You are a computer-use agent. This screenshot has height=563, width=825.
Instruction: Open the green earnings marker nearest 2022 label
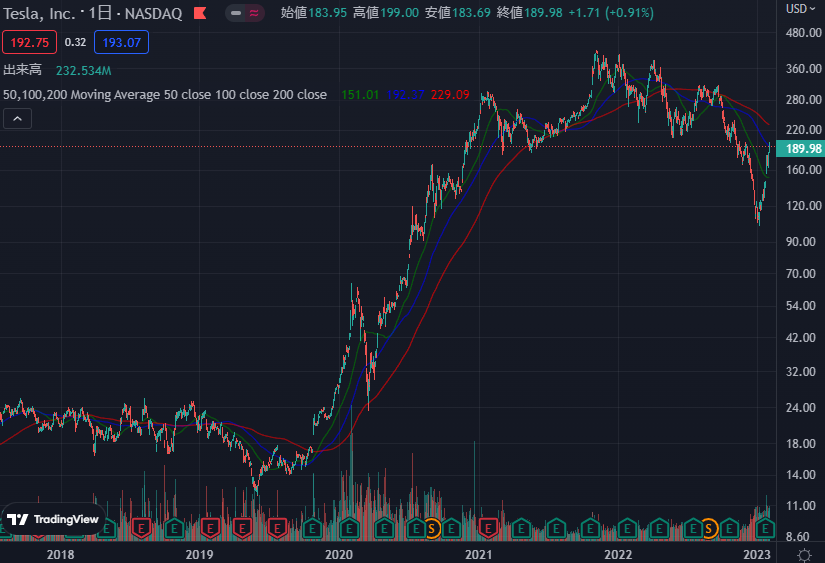click(x=627, y=528)
